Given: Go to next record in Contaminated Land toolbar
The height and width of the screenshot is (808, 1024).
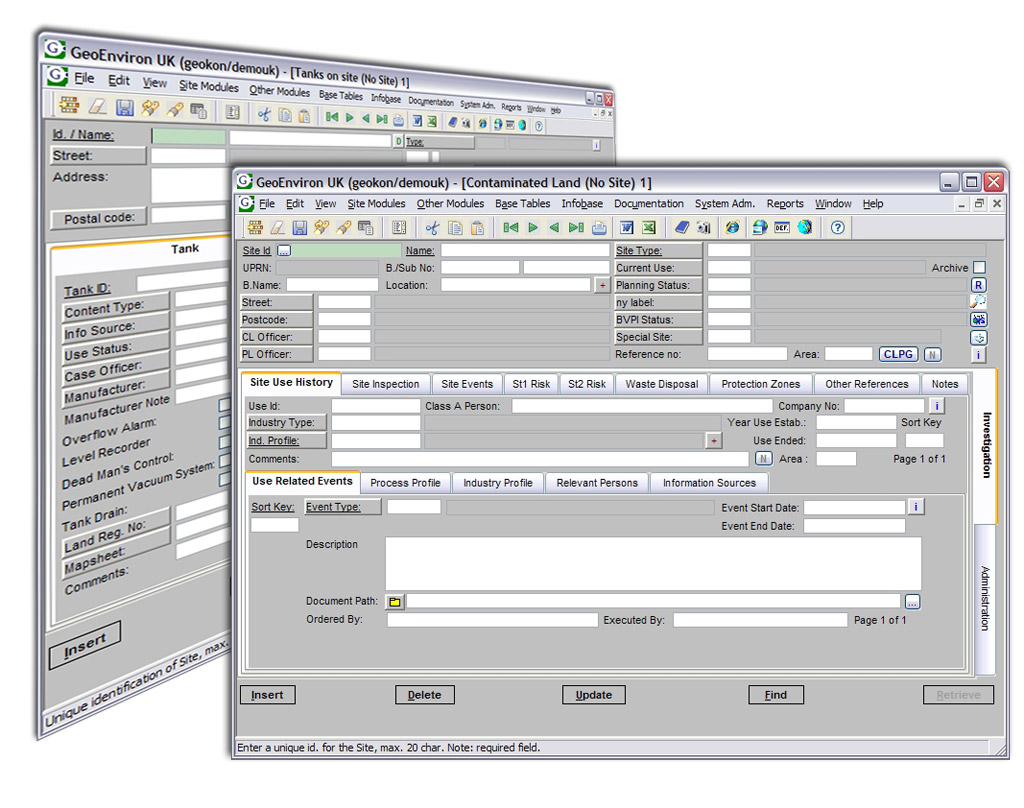Looking at the screenshot, I should (x=533, y=227).
